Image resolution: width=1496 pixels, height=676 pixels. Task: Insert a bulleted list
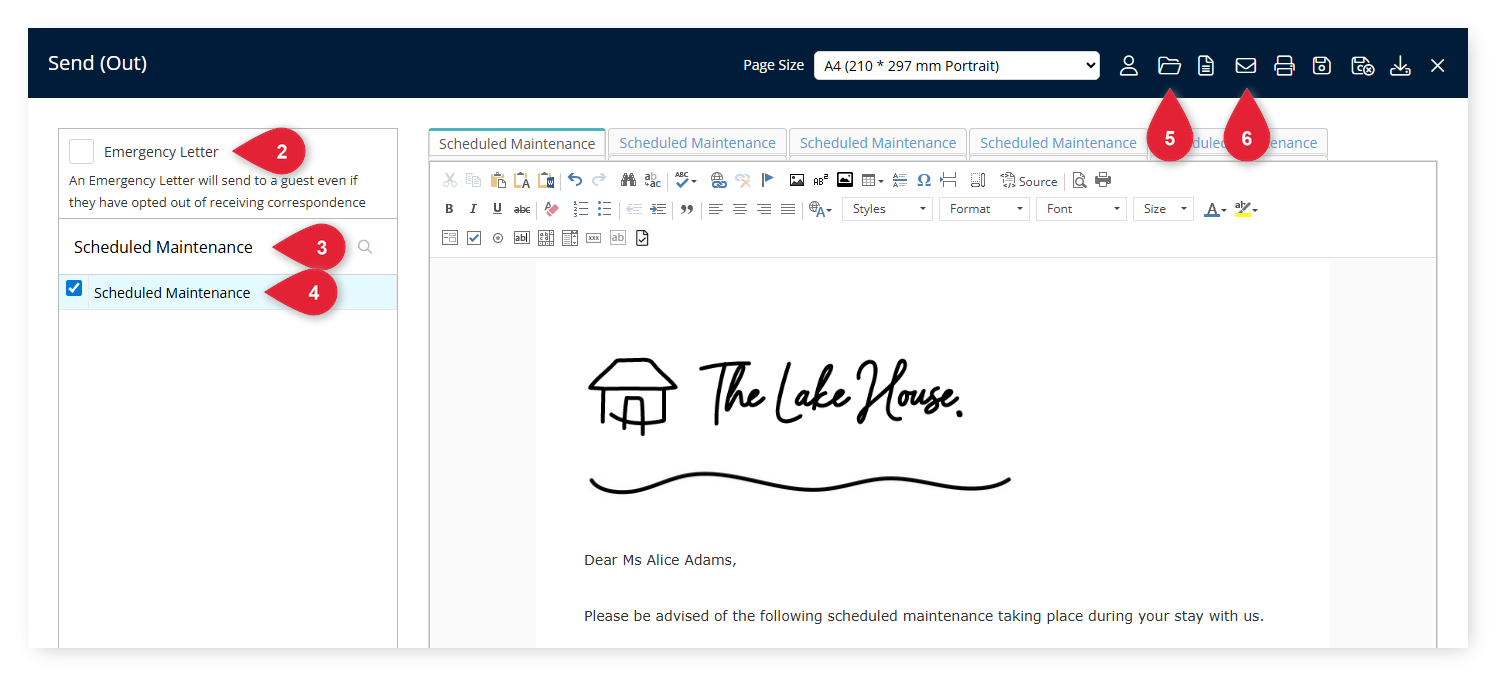point(604,209)
